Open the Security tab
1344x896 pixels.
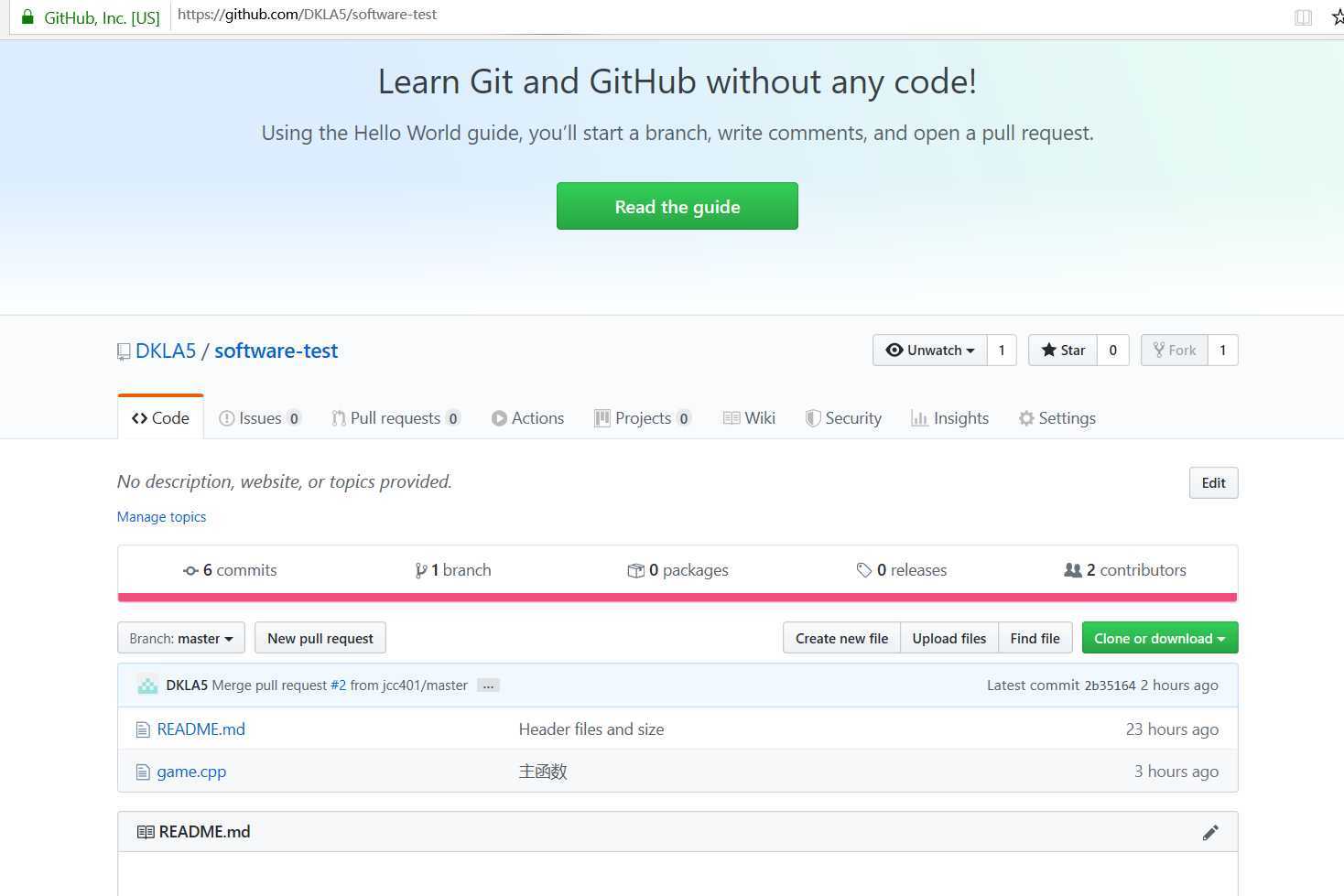pos(843,417)
